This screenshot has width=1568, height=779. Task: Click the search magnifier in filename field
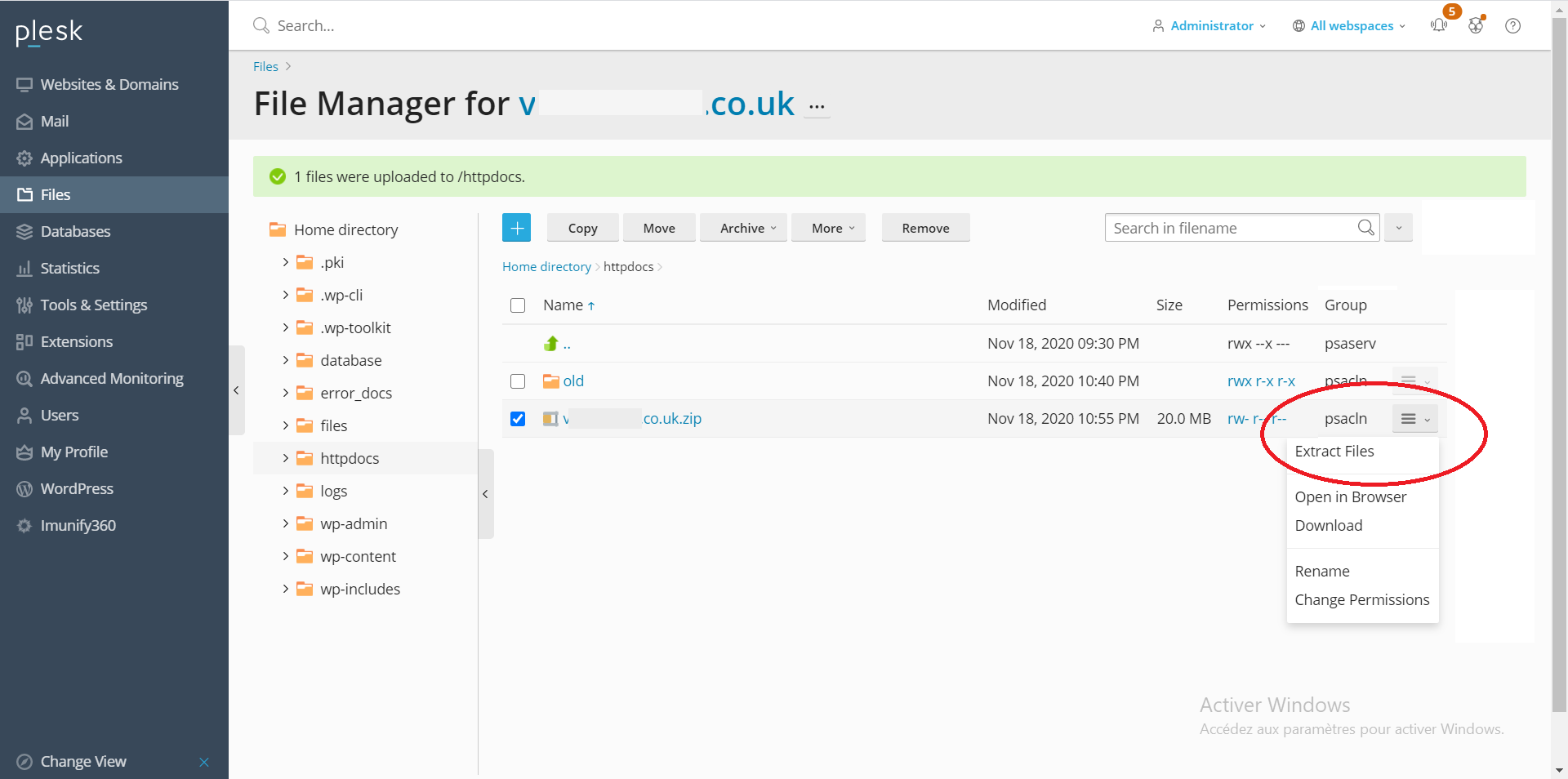(1365, 228)
